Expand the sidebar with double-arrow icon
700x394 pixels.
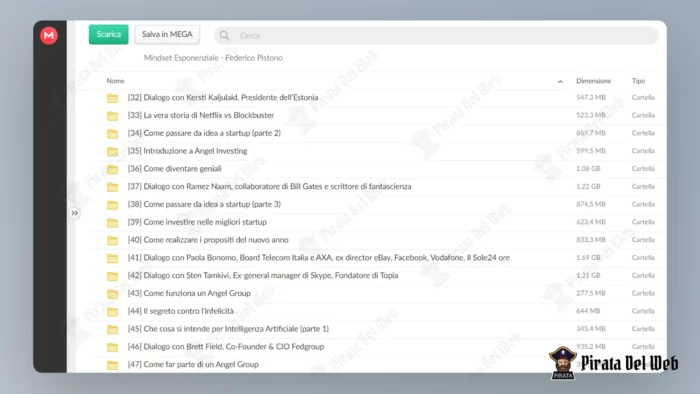[75, 213]
